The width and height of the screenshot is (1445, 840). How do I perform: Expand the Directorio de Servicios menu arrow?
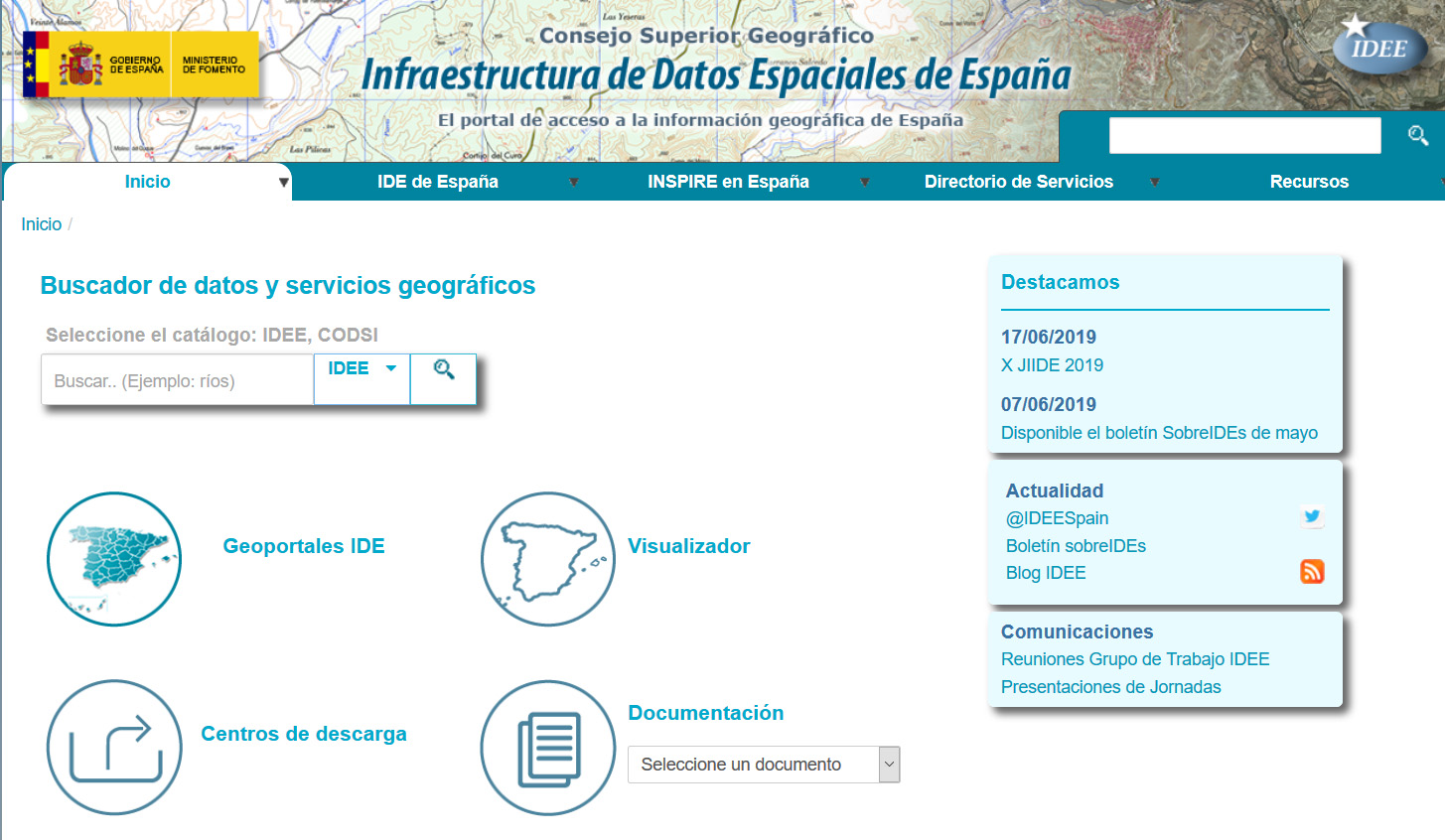tap(1154, 182)
